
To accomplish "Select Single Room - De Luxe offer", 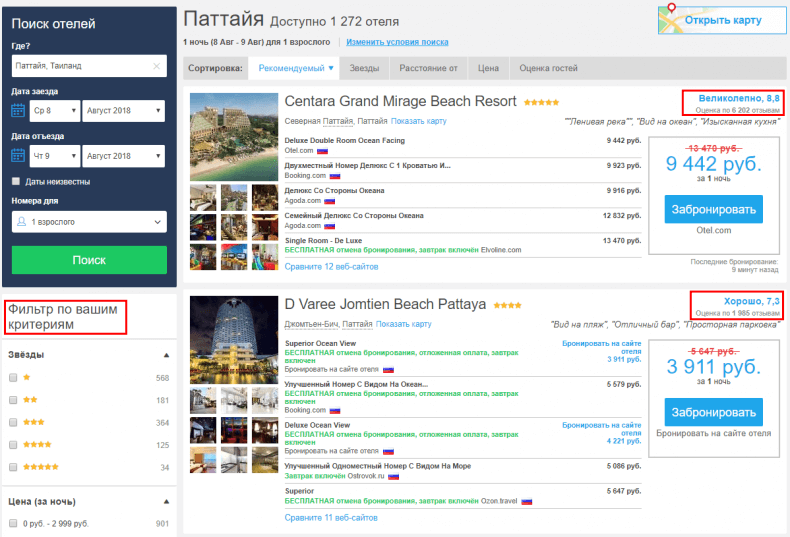I will coord(323,241).
